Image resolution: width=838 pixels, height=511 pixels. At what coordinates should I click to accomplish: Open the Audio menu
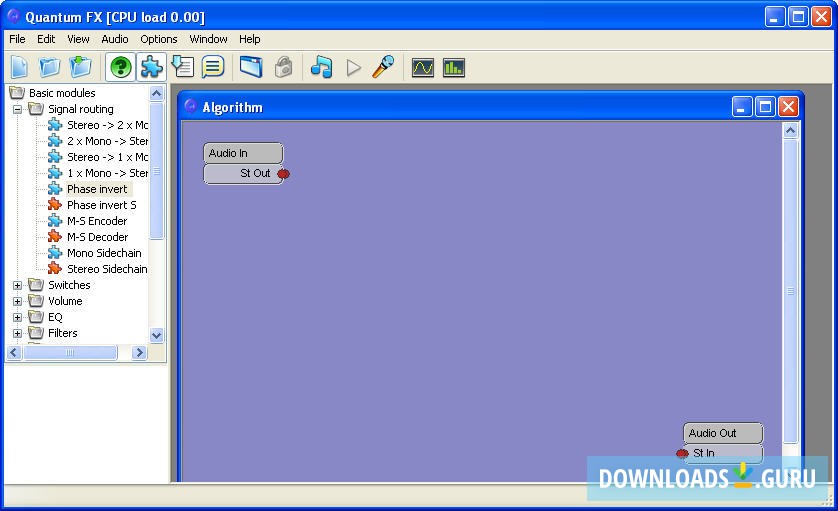tap(115, 39)
